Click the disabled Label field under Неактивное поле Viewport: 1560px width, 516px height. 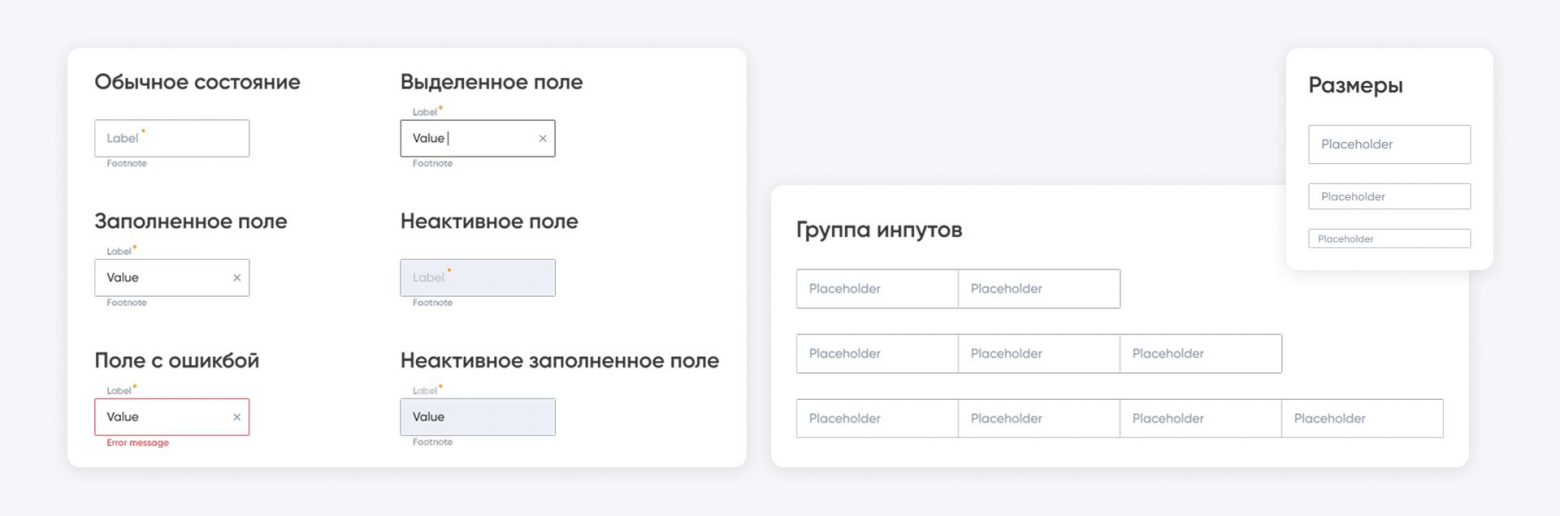pos(478,278)
